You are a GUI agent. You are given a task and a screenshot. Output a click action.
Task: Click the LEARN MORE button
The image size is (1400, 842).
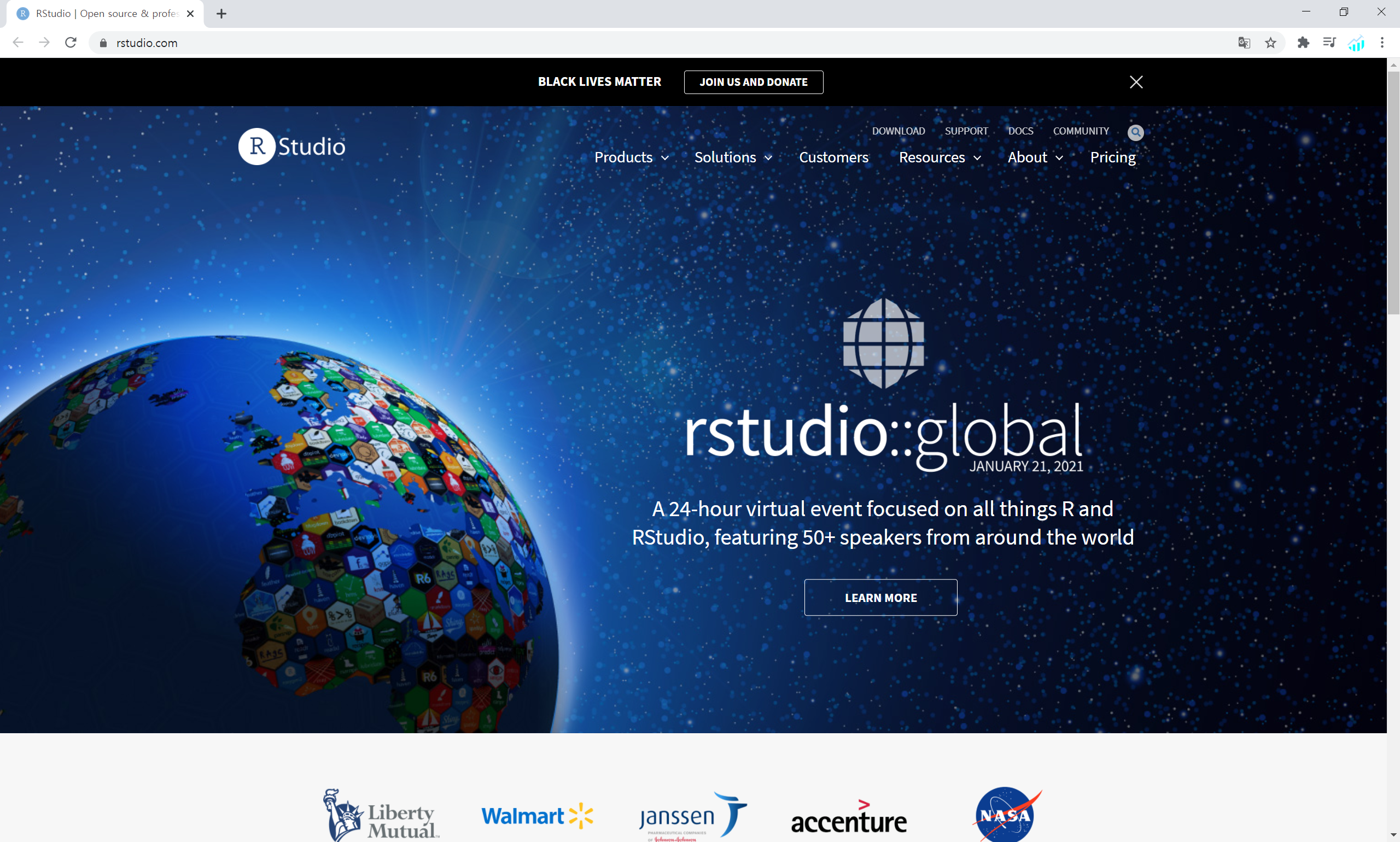880,598
